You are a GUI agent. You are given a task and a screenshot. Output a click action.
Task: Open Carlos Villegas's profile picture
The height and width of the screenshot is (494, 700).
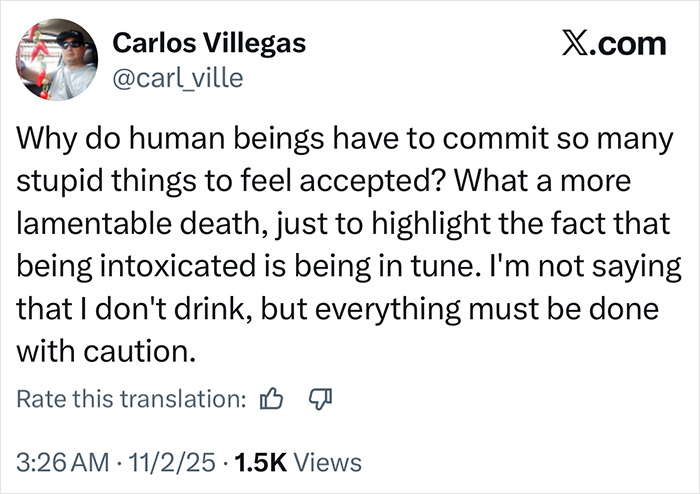(57, 60)
